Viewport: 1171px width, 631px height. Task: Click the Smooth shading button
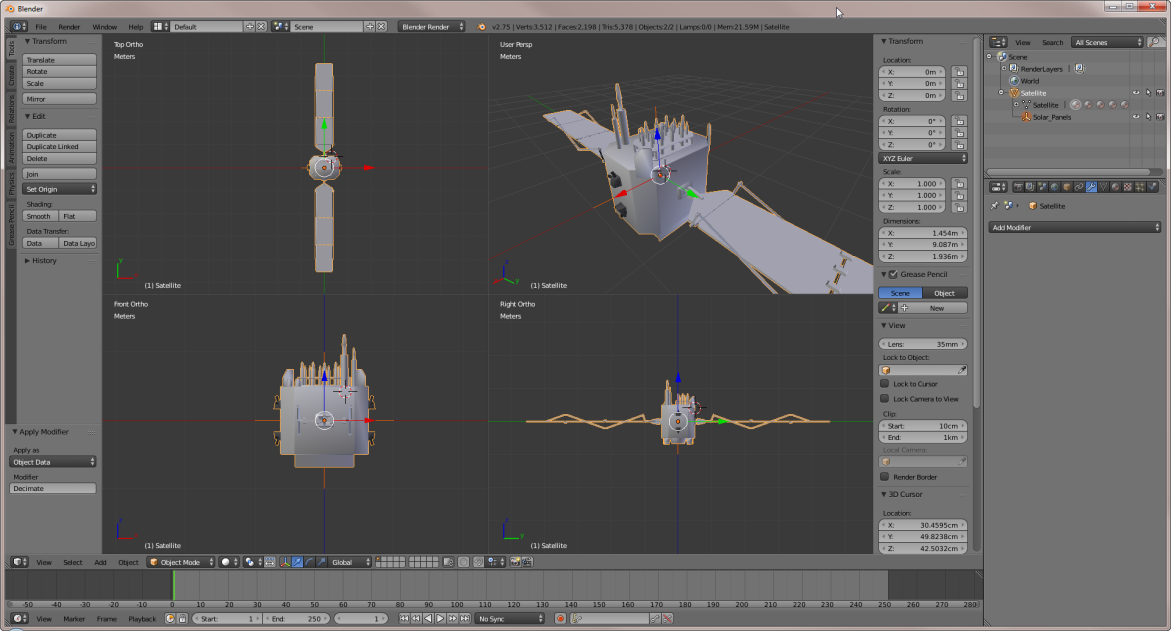pos(39,216)
